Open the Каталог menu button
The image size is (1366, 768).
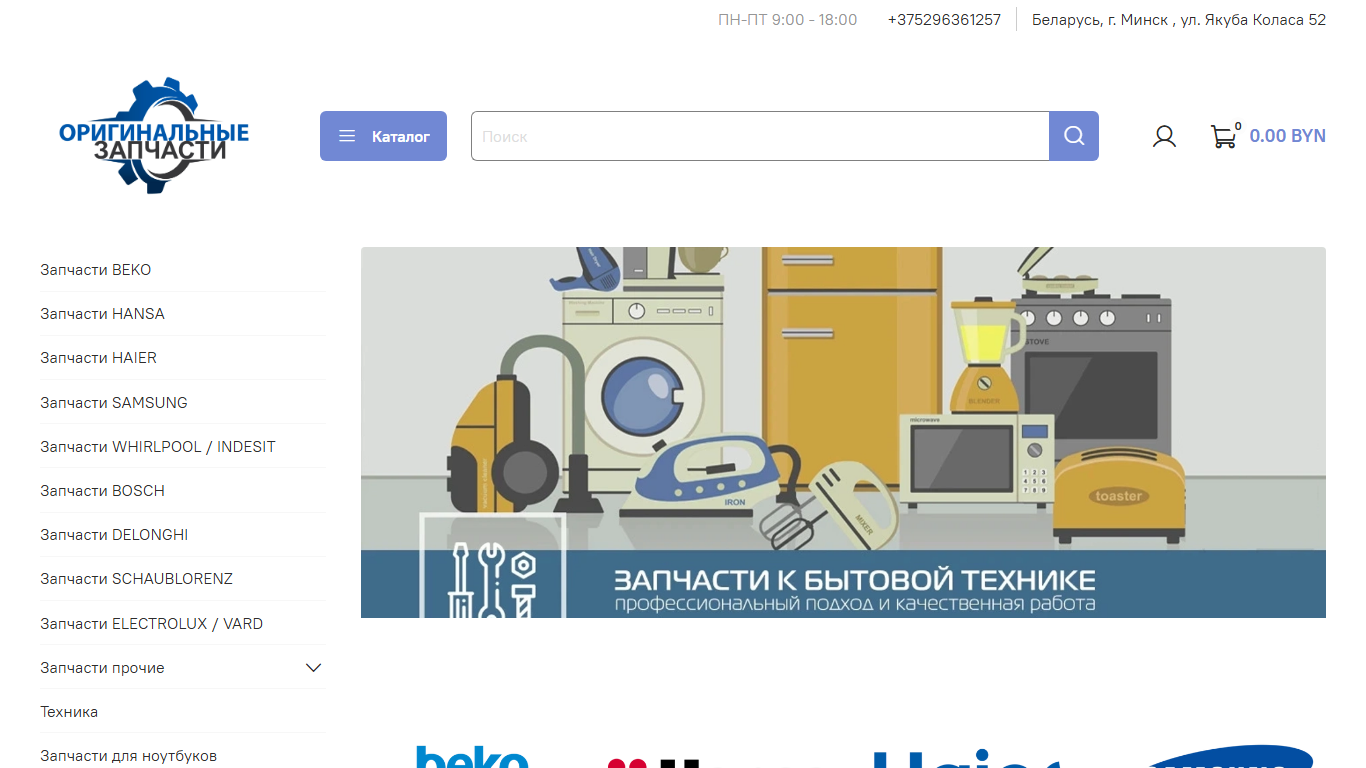point(383,136)
